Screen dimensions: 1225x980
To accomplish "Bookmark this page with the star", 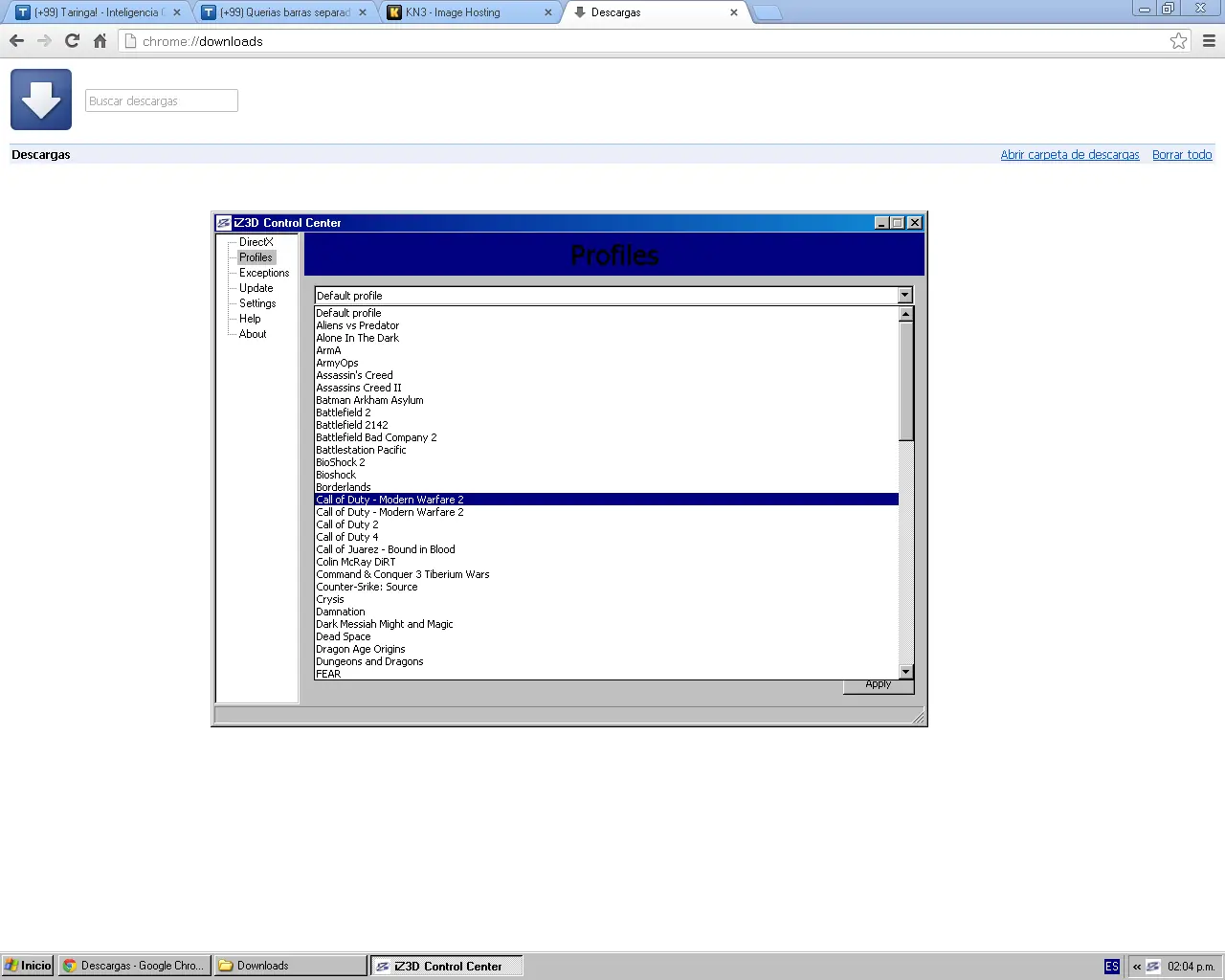I will click(1178, 41).
